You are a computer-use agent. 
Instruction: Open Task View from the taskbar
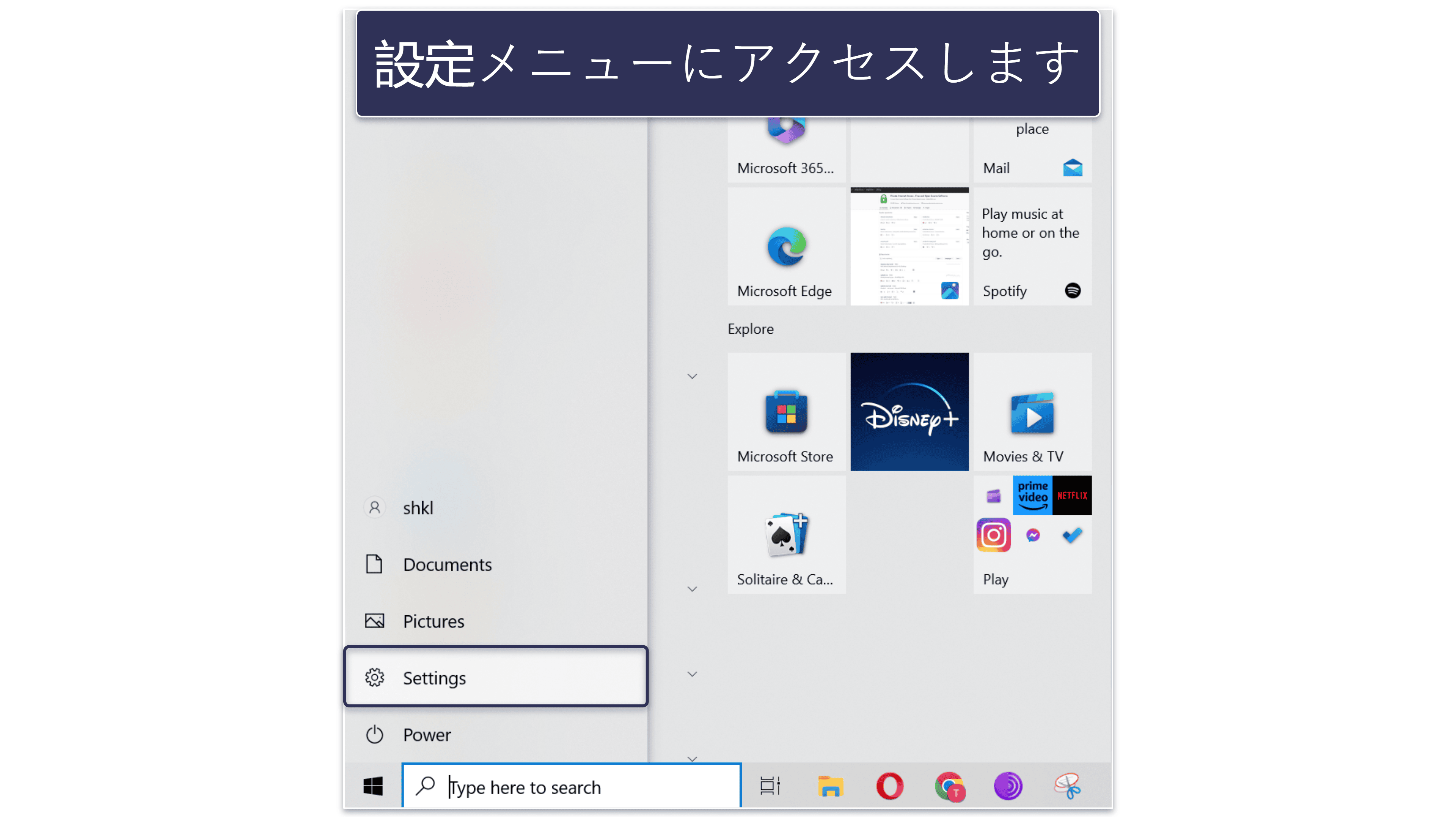coord(770,786)
